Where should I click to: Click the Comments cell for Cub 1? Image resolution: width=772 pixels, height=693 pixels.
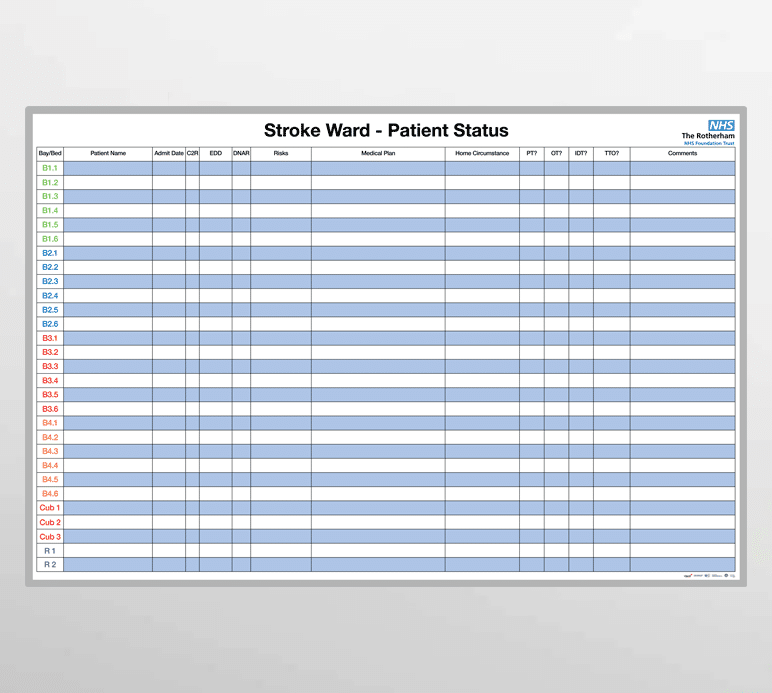point(682,508)
